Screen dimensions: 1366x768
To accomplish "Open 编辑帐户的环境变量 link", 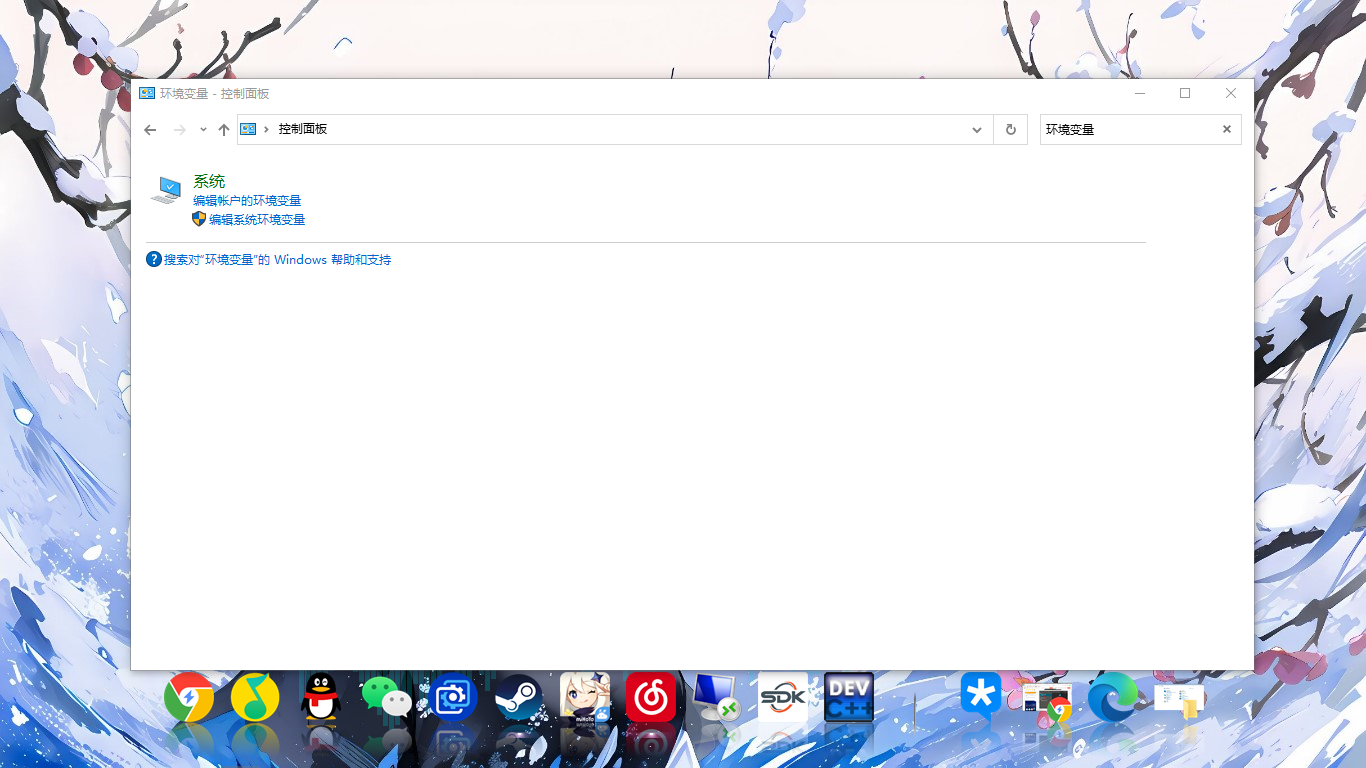I will pos(247,201).
